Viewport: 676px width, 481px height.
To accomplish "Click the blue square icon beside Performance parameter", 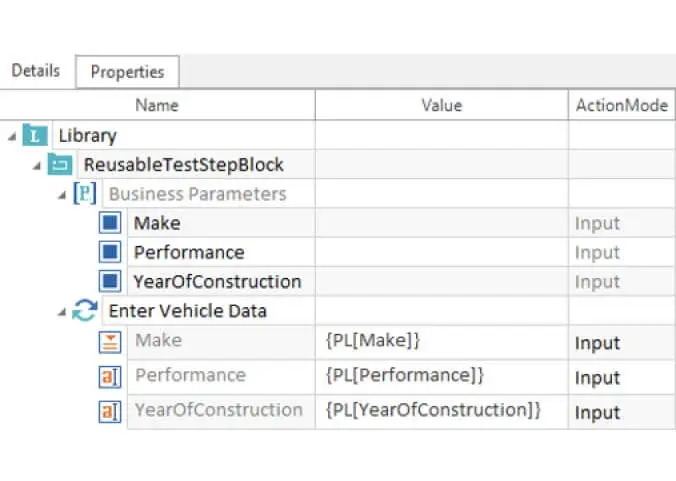I will (110, 252).
